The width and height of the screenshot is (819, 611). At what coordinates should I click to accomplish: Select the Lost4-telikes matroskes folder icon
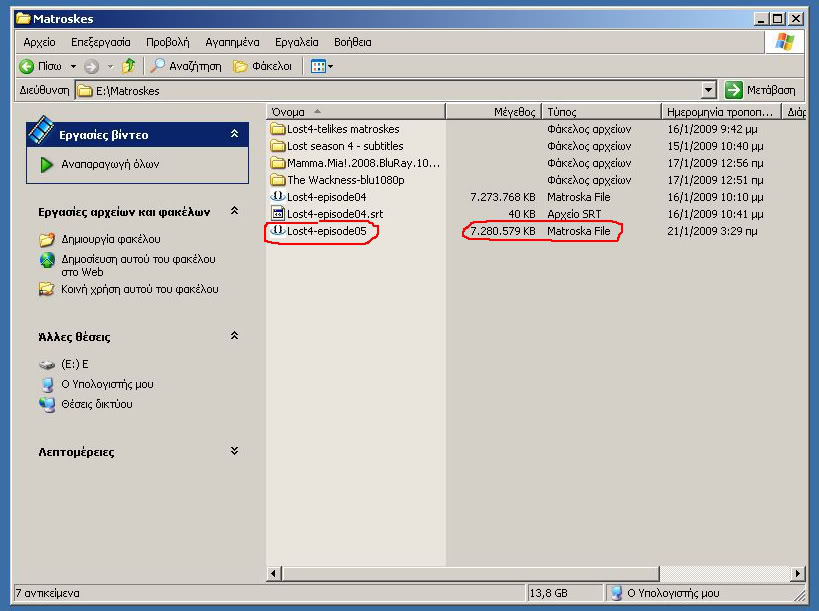pyautogui.click(x=278, y=128)
